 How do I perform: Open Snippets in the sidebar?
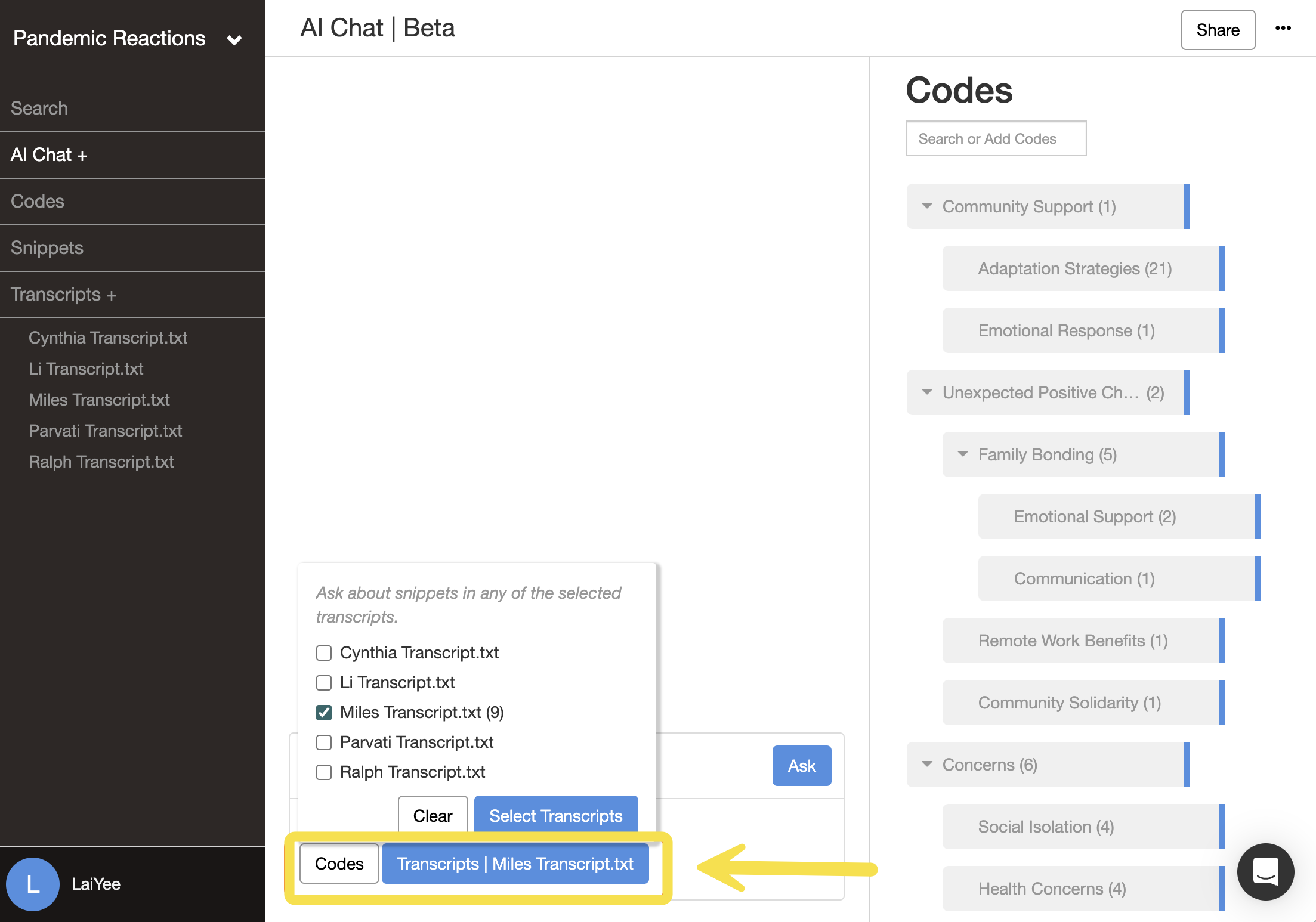tap(47, 247)
